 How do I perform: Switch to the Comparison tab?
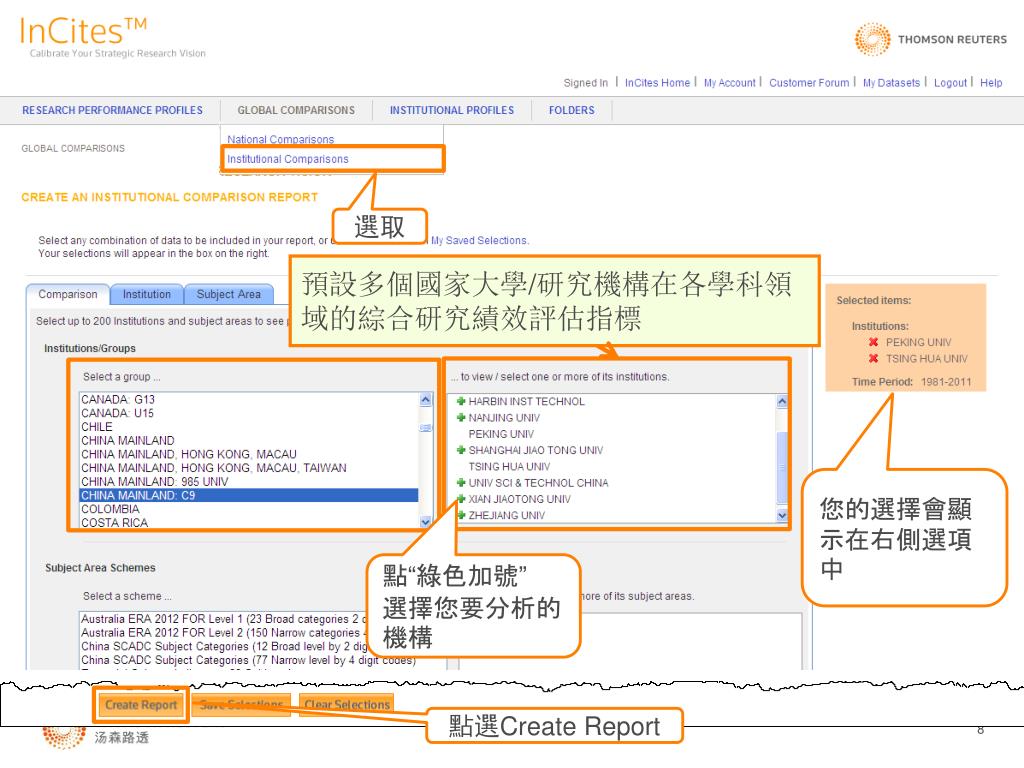click(x=68, y=295)
